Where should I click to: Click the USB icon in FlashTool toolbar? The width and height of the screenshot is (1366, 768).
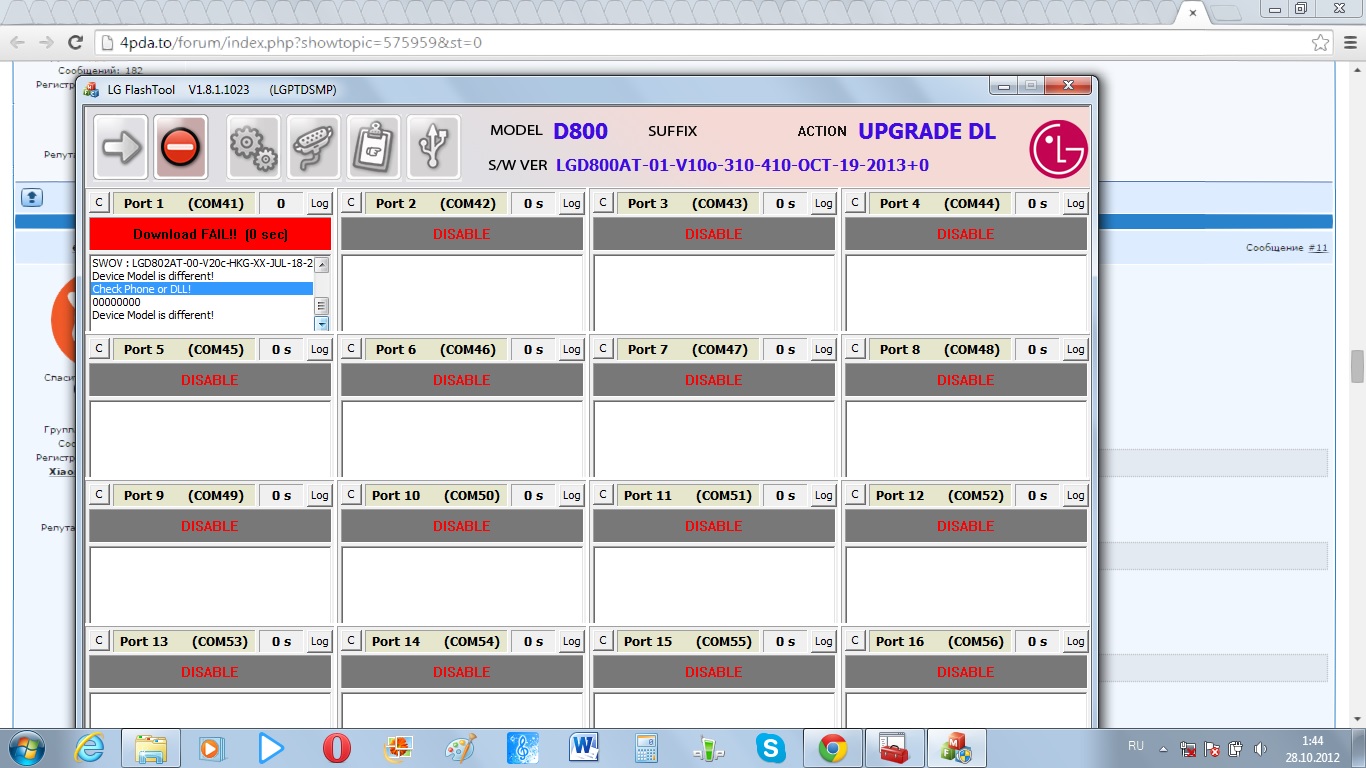(x=434, y=147)
